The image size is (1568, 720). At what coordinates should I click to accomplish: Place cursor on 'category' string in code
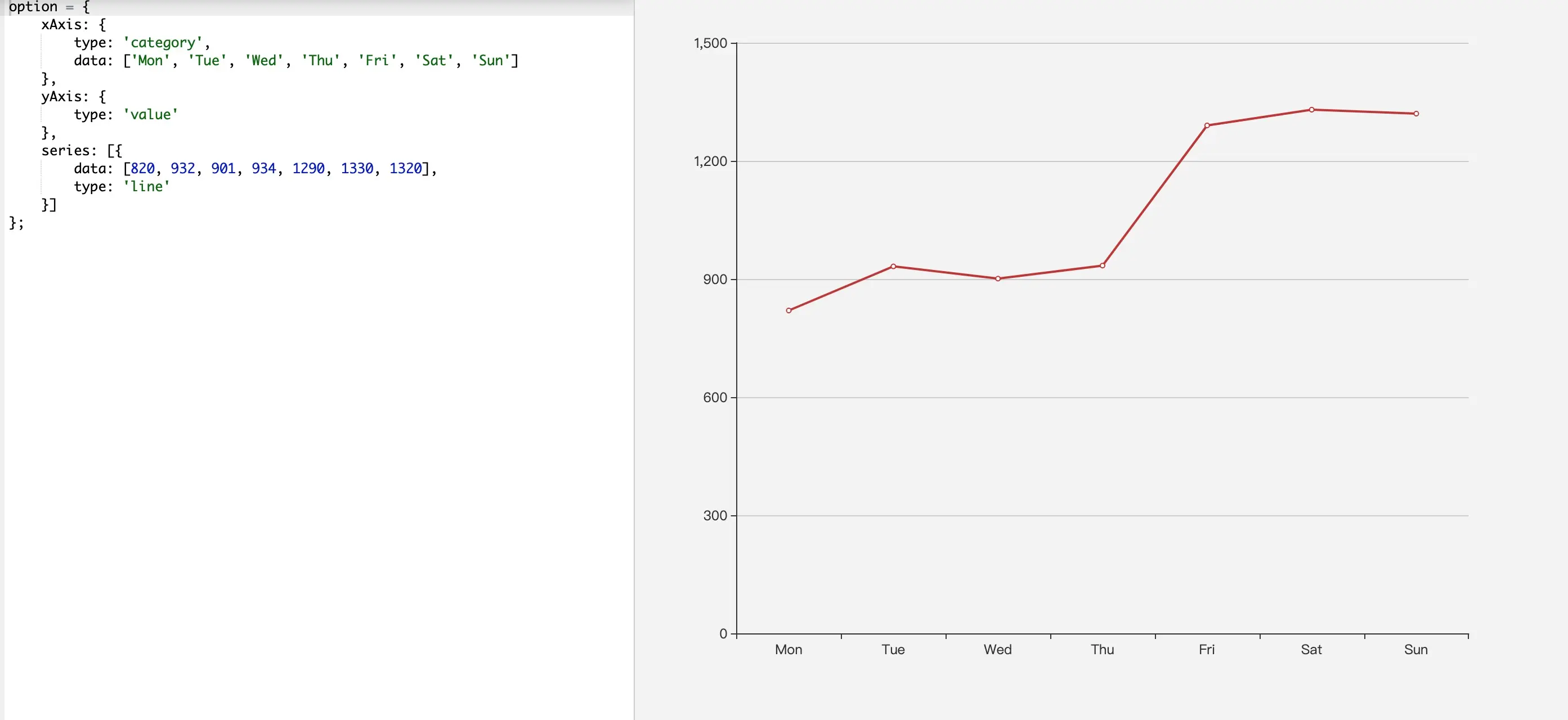click(163, 43)
